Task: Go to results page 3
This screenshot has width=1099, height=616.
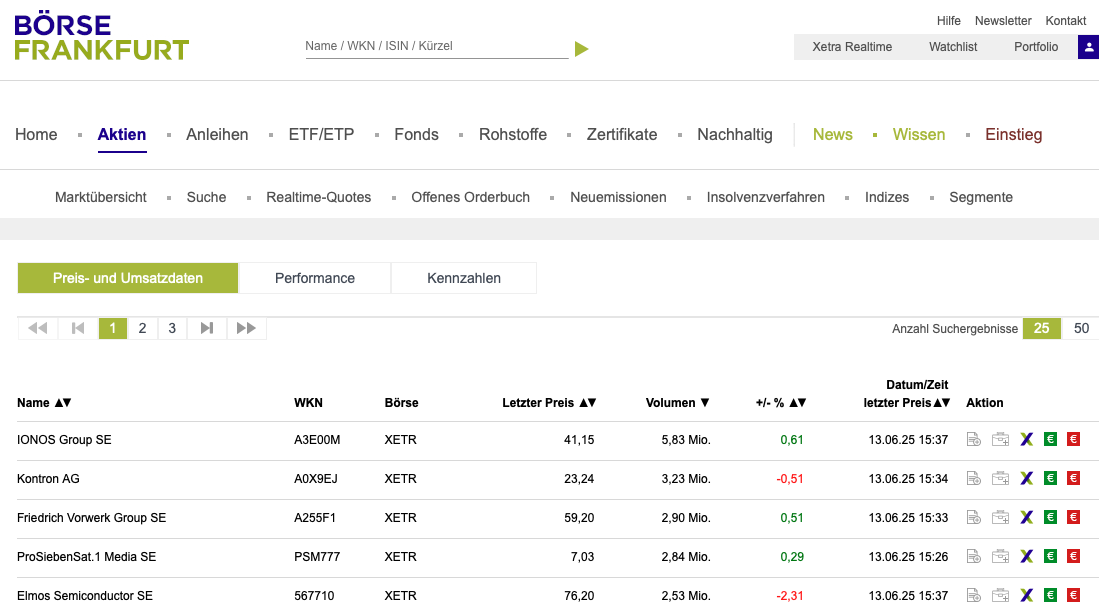Action: [x=172, y=328]
